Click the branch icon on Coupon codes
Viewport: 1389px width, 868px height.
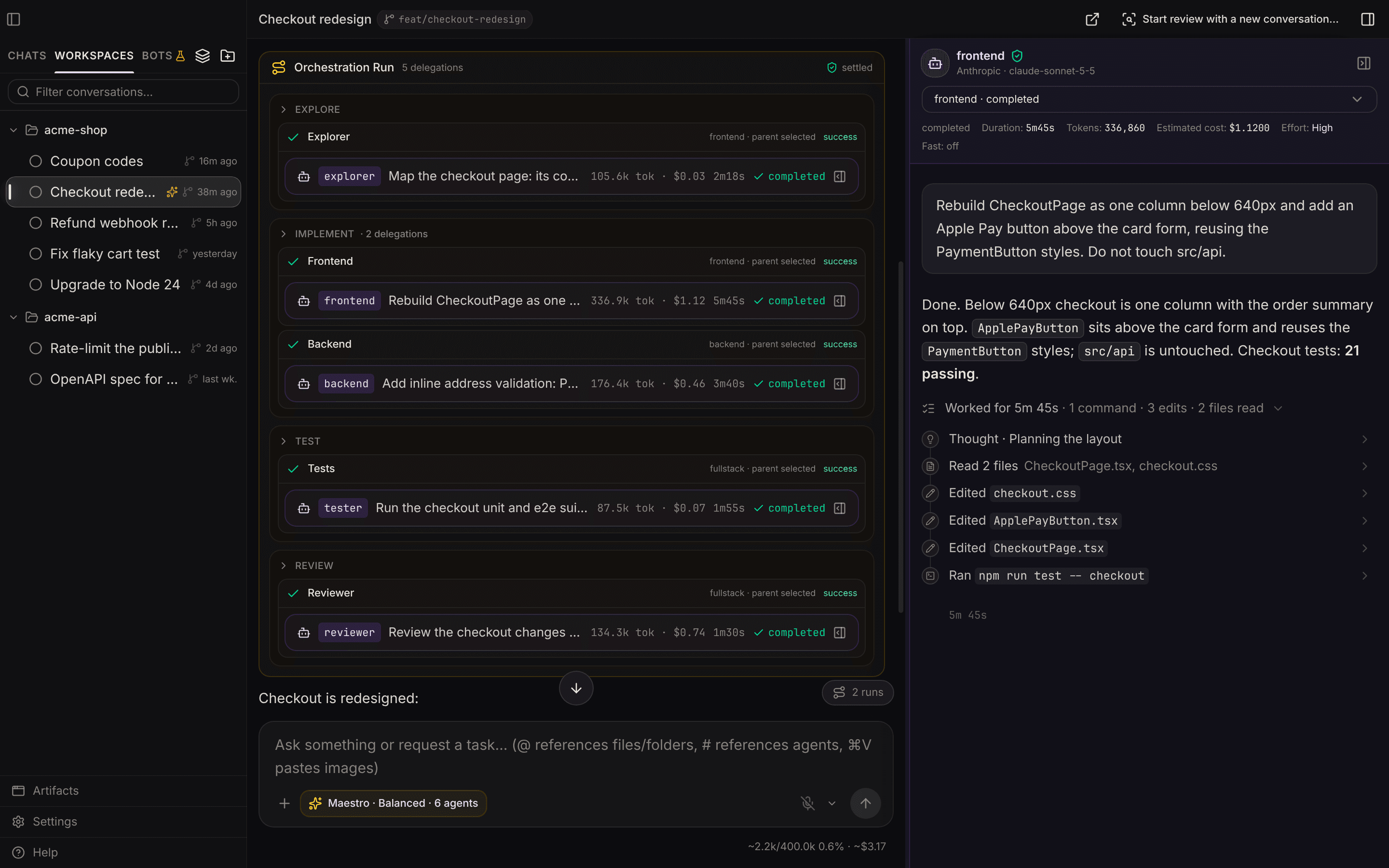[x=190, y=162]
